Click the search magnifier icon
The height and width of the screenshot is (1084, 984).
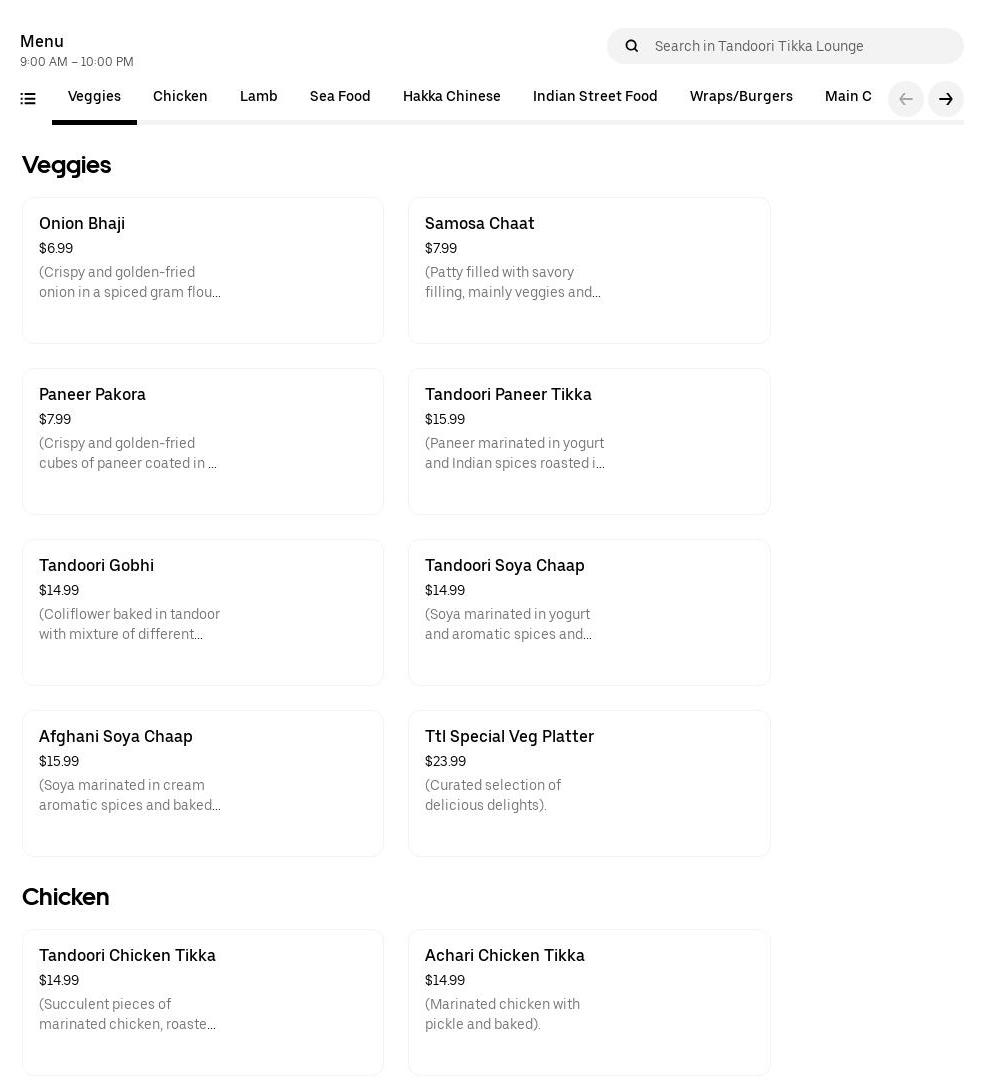coord(632,46)
